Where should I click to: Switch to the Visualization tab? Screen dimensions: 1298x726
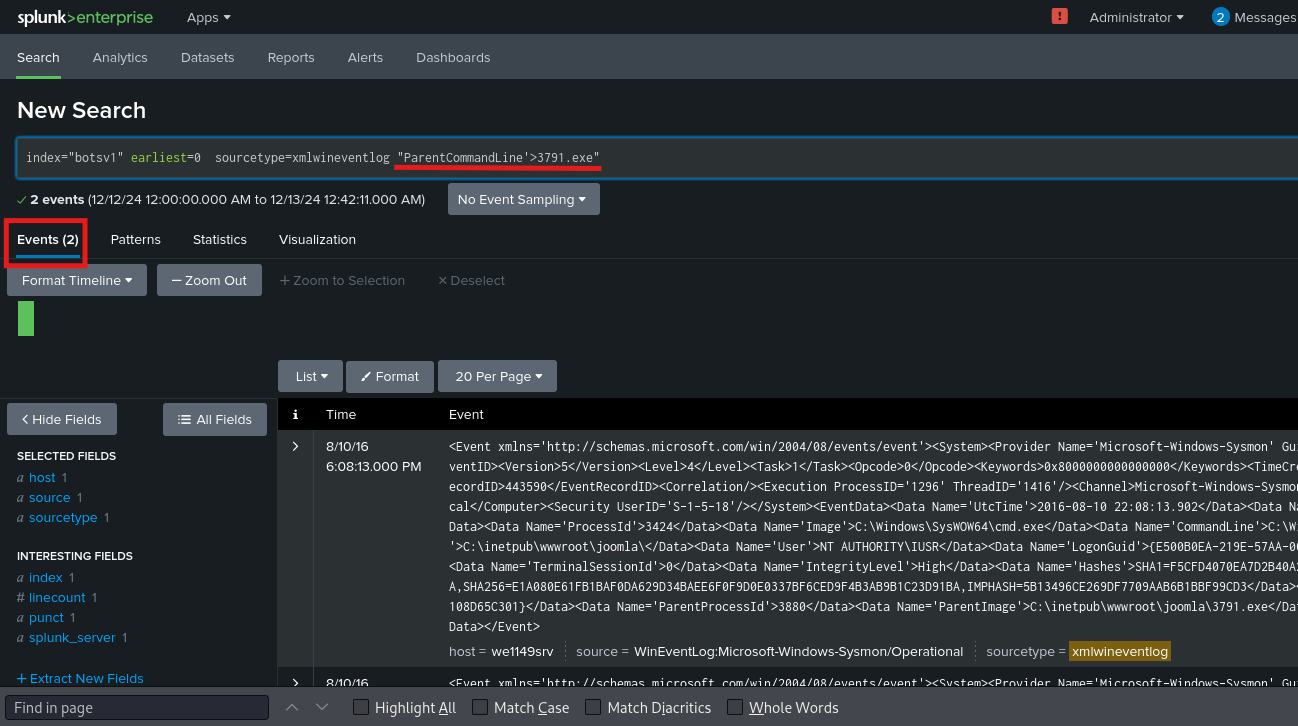pos(317,239)
